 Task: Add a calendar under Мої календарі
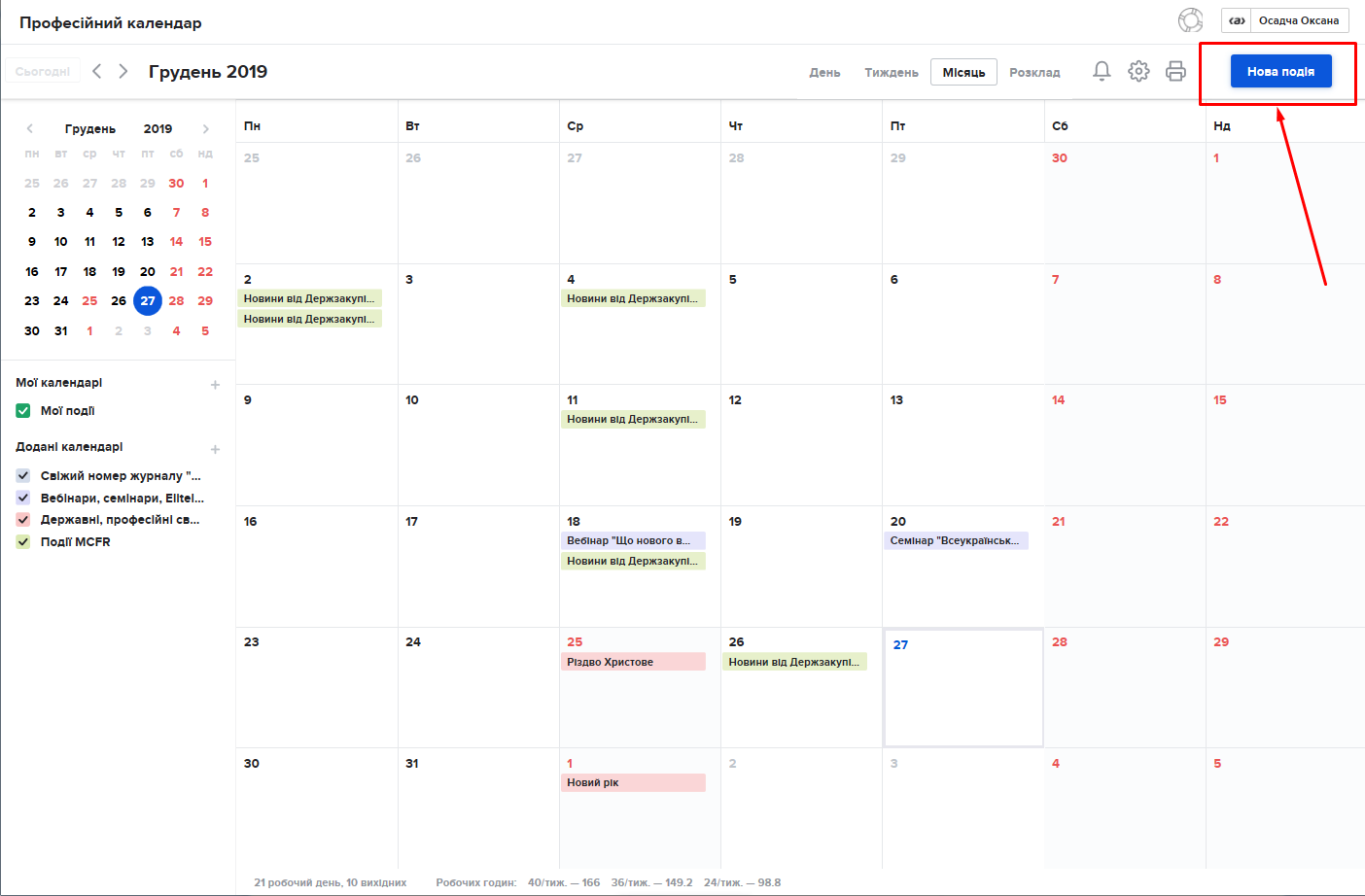(x=215, y=385)
